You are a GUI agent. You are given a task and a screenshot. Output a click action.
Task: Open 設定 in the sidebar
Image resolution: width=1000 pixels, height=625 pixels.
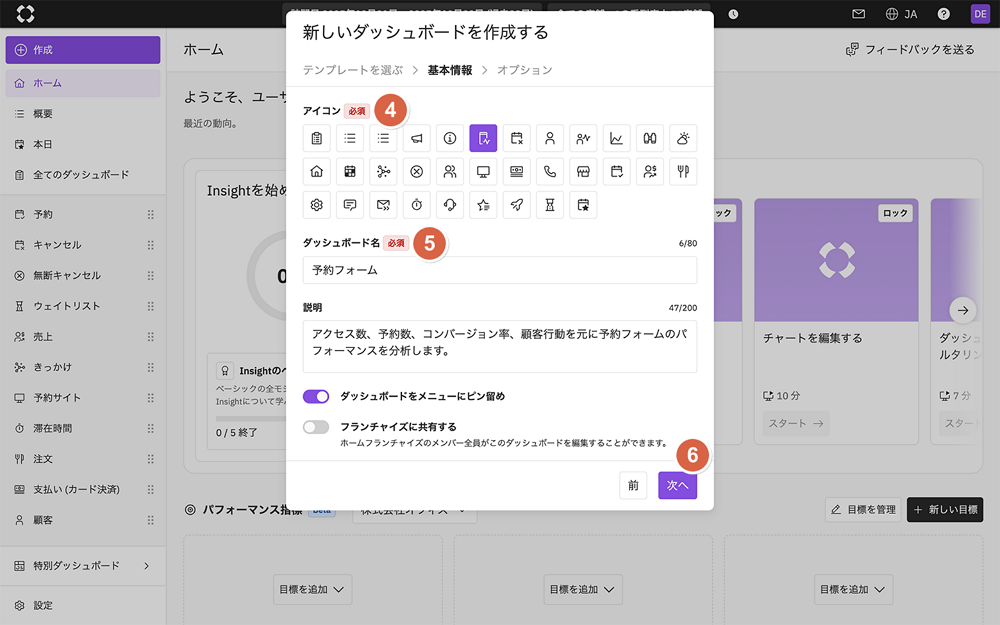[83, 605]
